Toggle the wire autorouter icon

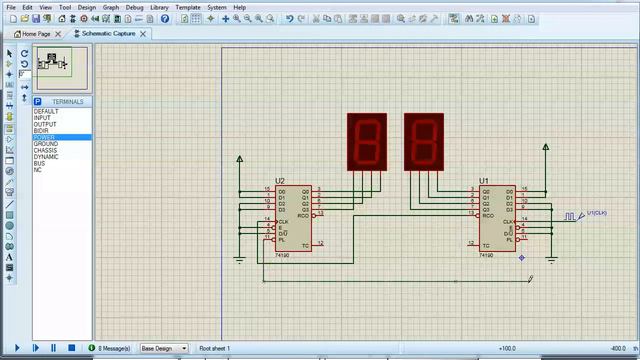[453, 19]
